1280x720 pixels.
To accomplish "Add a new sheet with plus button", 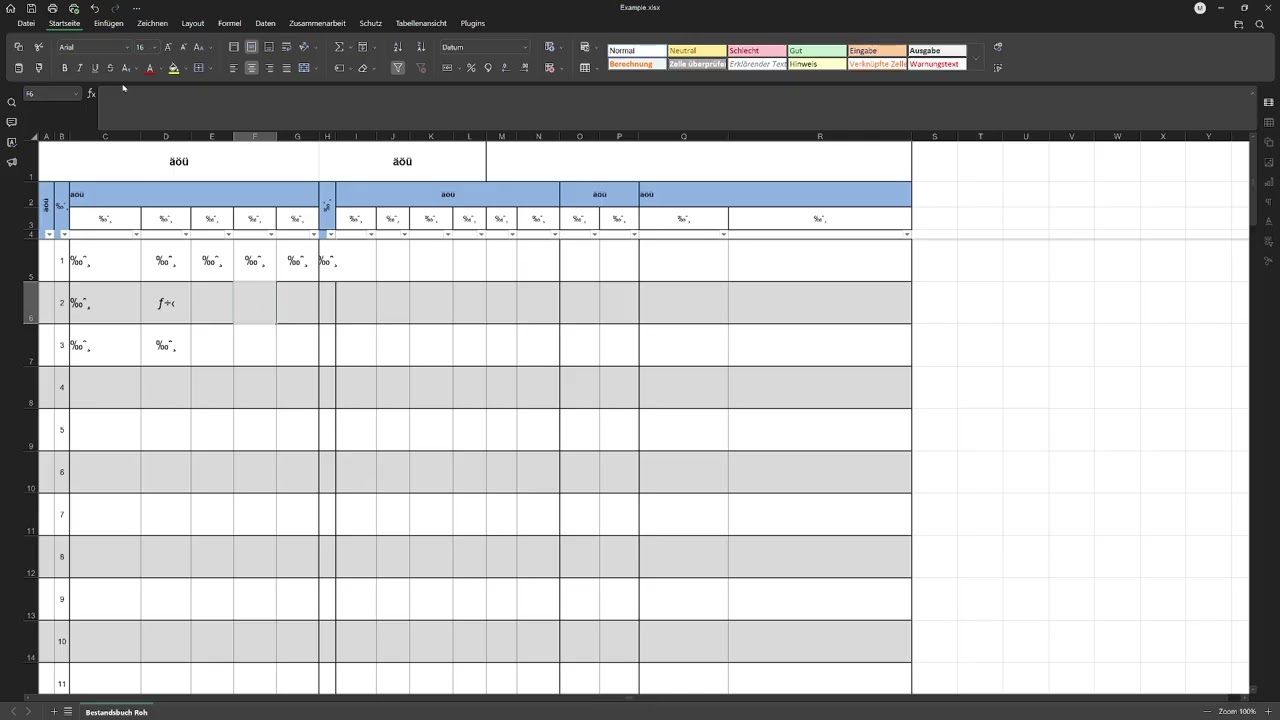I will 53,712.
